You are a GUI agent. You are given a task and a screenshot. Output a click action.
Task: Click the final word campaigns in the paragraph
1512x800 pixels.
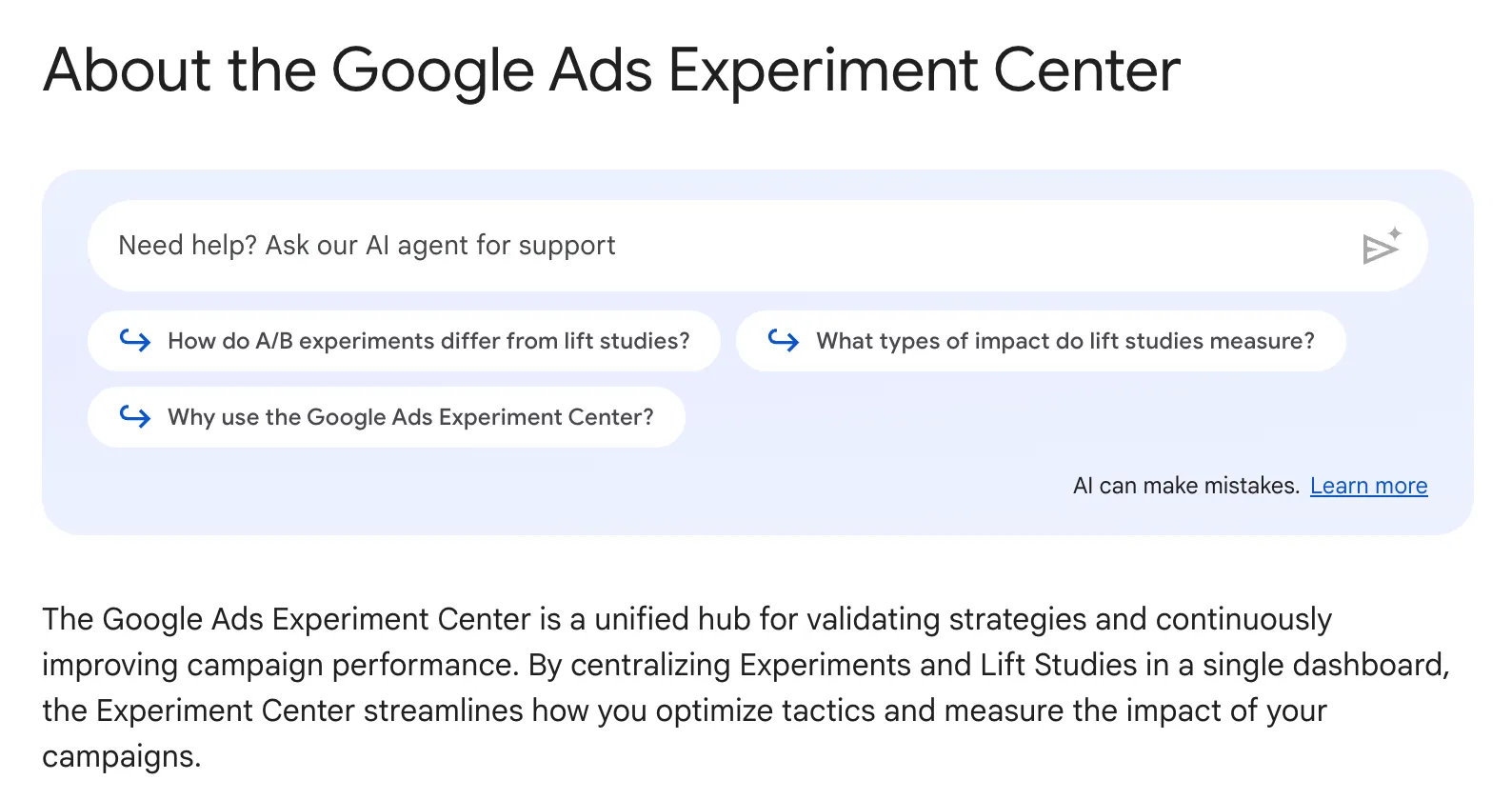[x=121, y=757]
